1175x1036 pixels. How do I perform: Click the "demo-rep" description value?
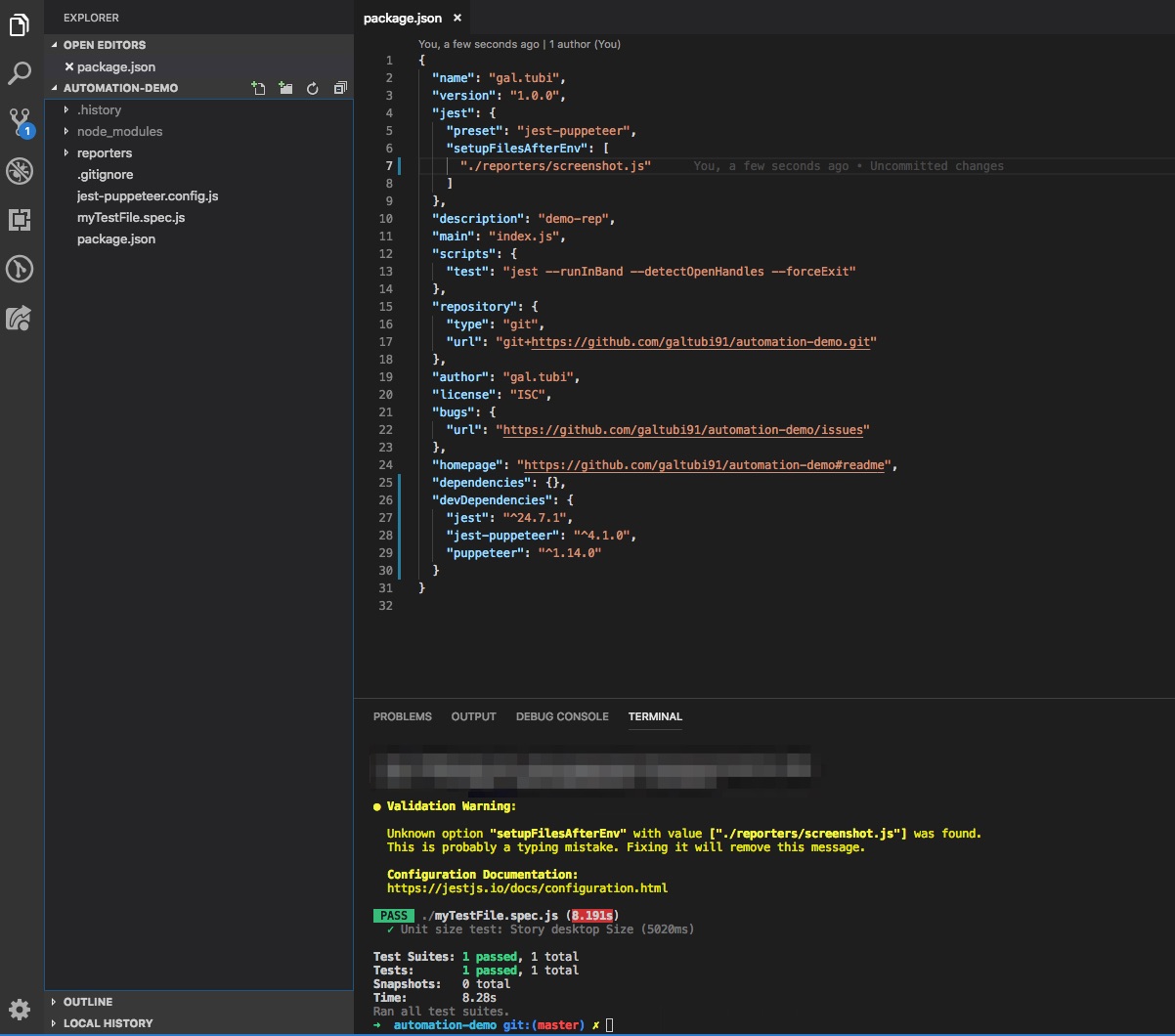pyautogui.click(x=576, y=219)
